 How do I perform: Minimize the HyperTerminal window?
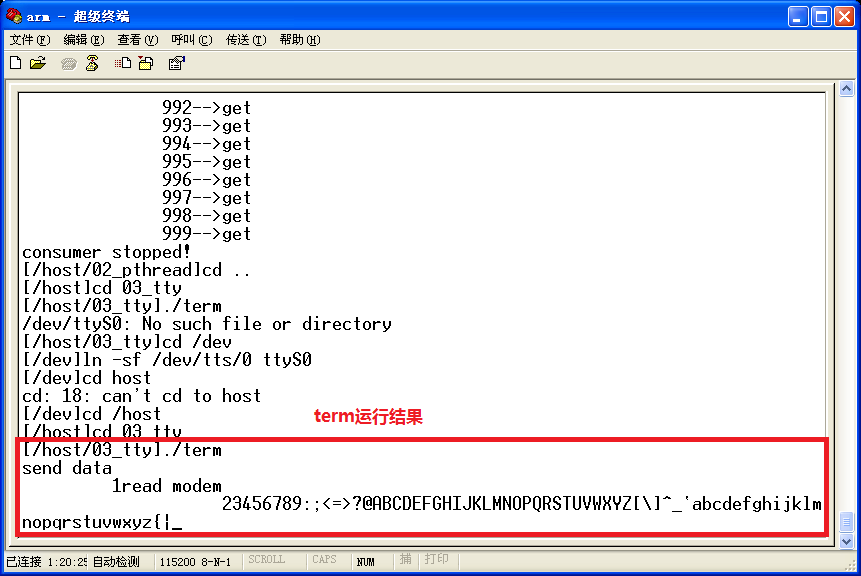point(798,16)
